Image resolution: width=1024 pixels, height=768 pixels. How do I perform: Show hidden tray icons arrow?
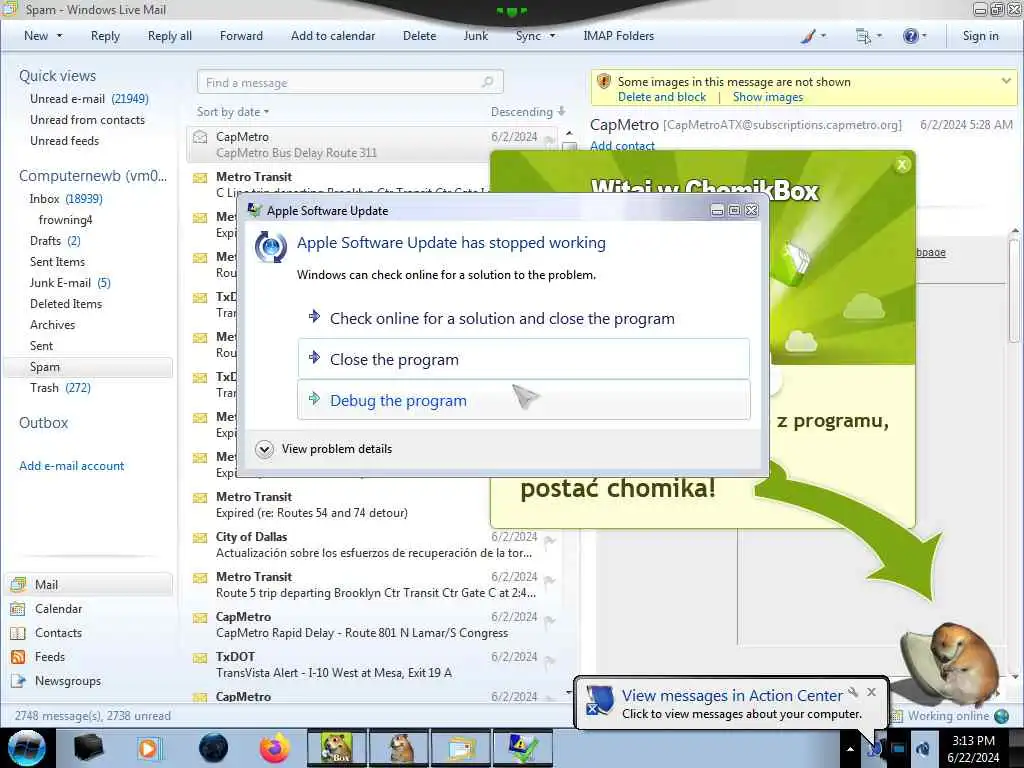coord(850,749)
